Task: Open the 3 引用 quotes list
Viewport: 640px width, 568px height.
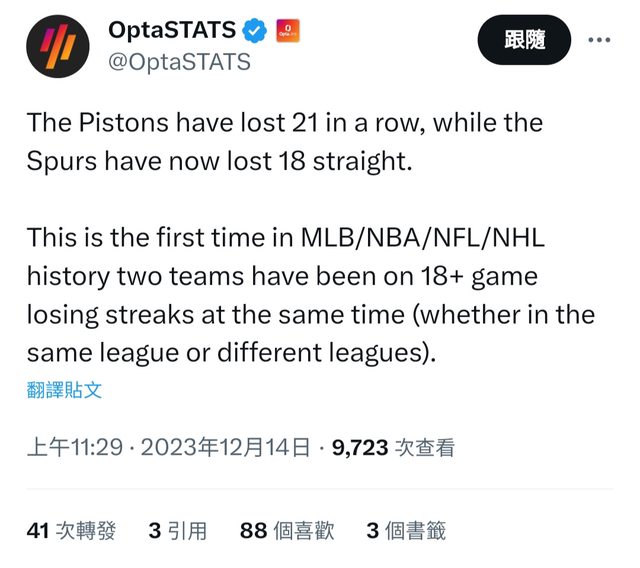Action: click(x=177, y=531)
